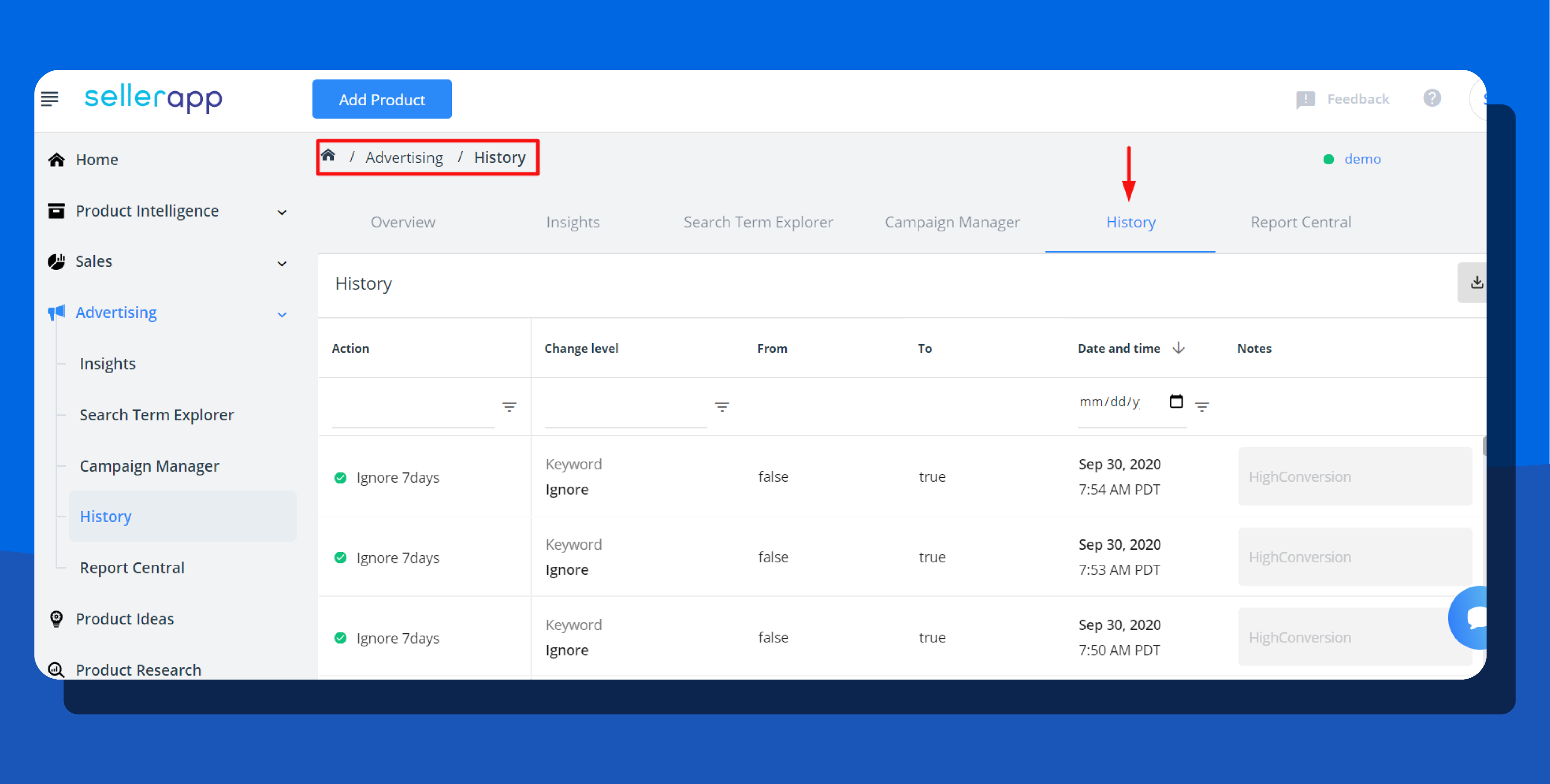Click the green demo status dot
The width and height of the screenshot is (1550, 784).
click(x=1328, y=159)
